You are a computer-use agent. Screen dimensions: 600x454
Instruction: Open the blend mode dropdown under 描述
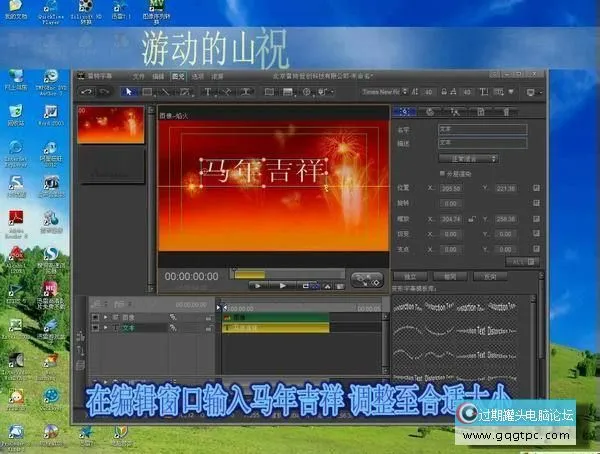pos(468,158)
